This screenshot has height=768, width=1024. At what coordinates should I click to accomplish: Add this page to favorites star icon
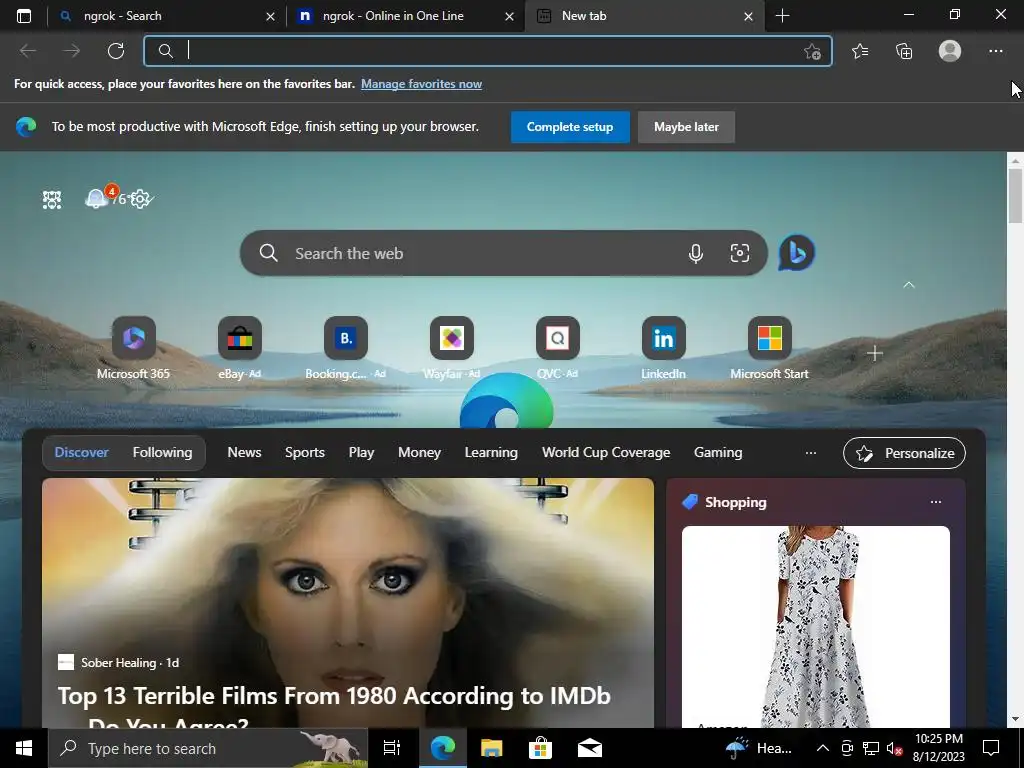(x=812, y=52)
